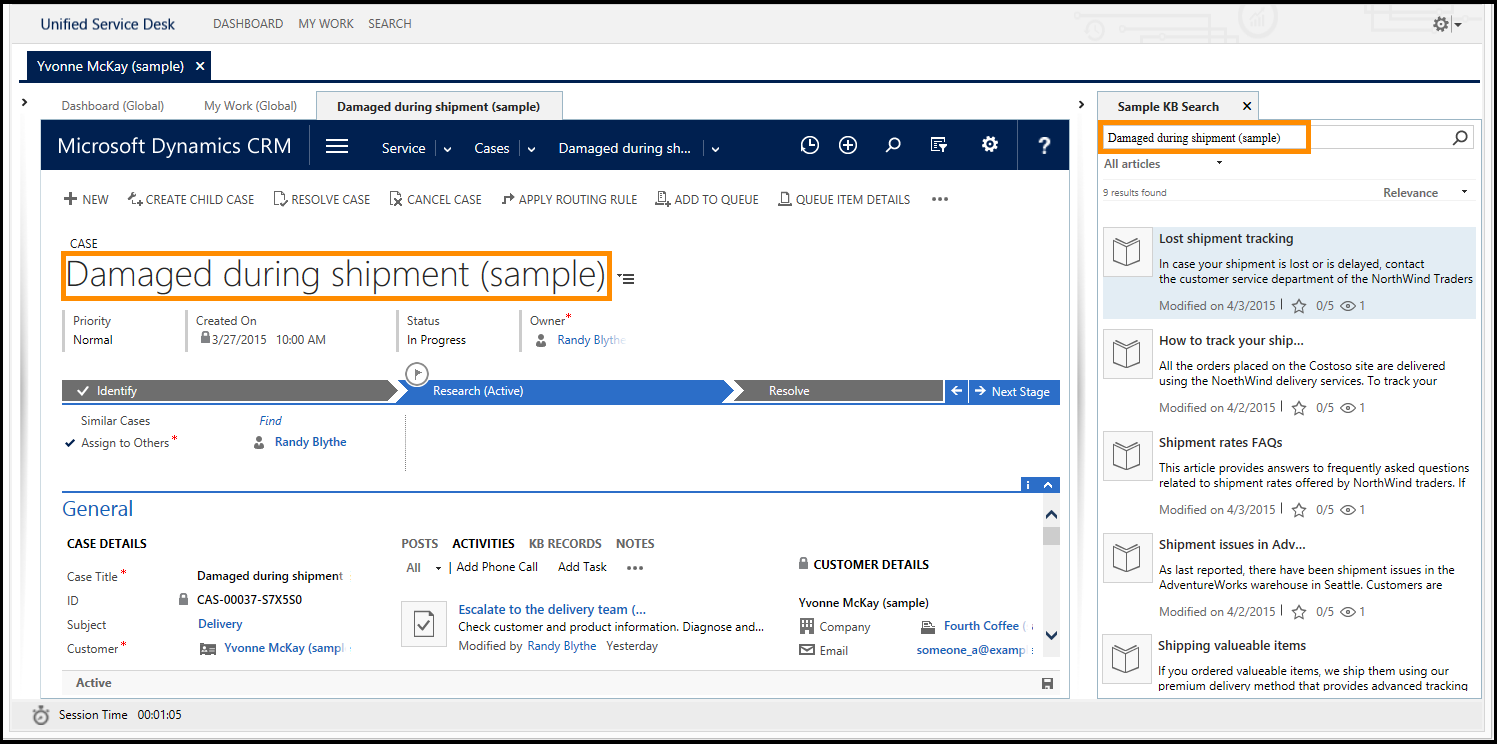Open the Fourth Coffee company link

(981, 626)
